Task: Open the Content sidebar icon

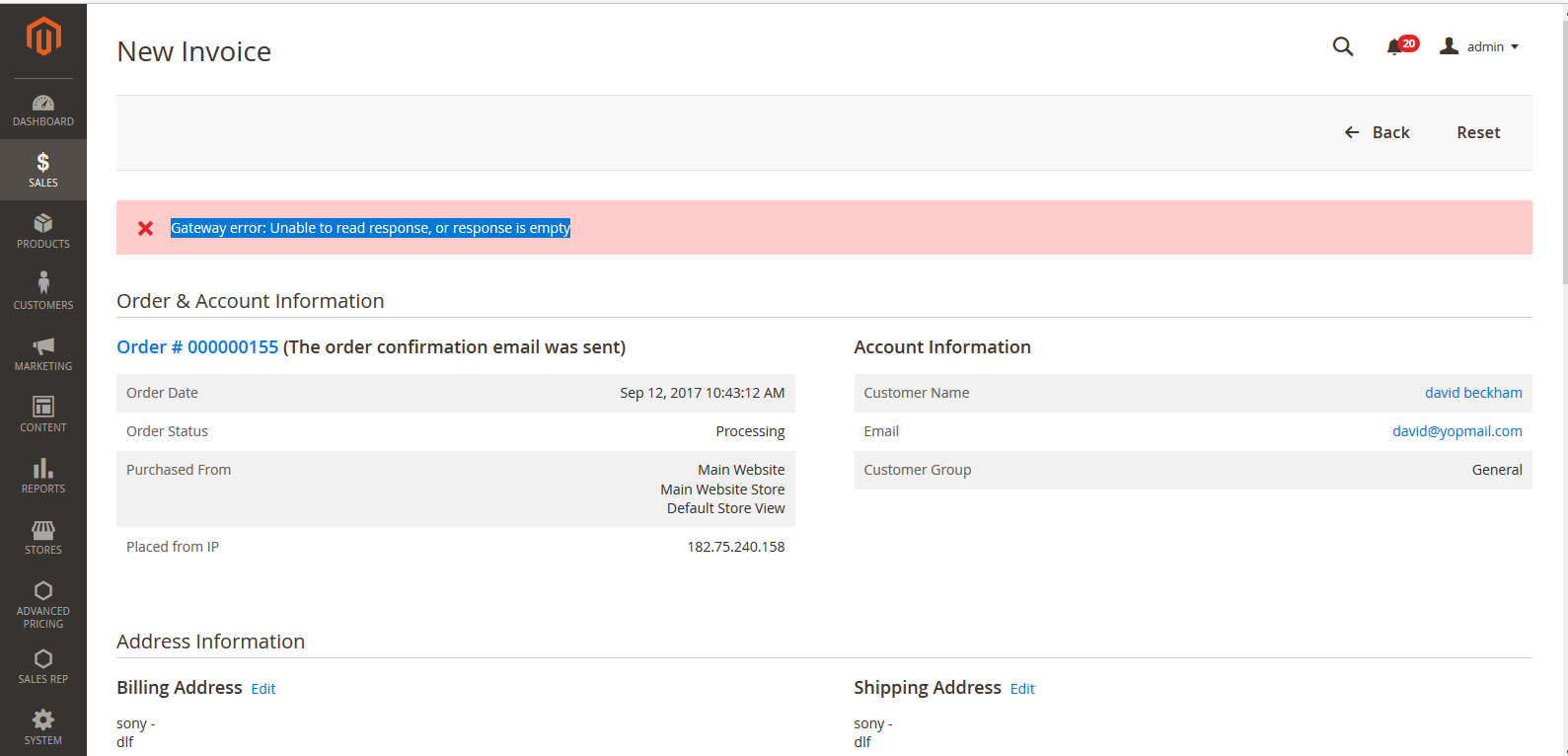Action: (43, 407)
